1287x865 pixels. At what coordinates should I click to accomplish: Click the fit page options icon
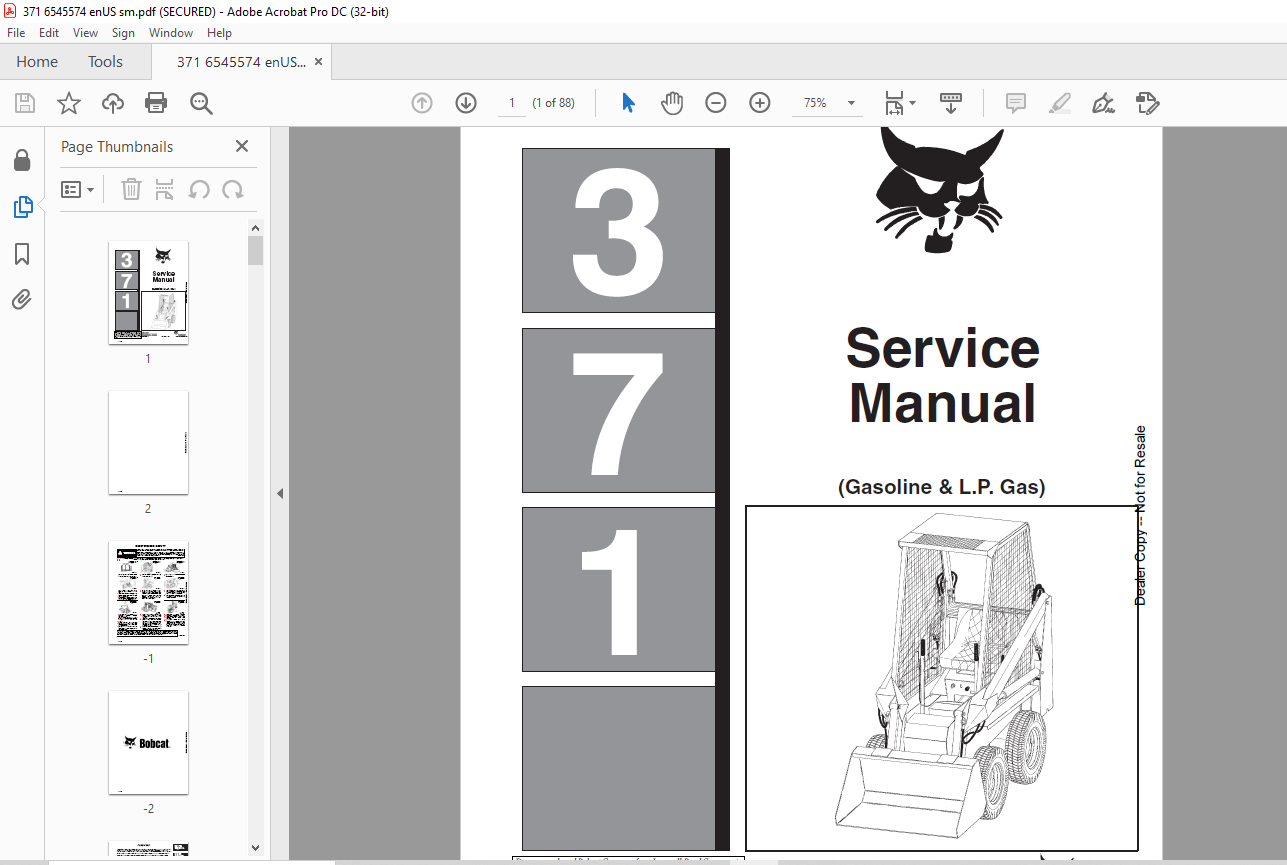[894, 103]
